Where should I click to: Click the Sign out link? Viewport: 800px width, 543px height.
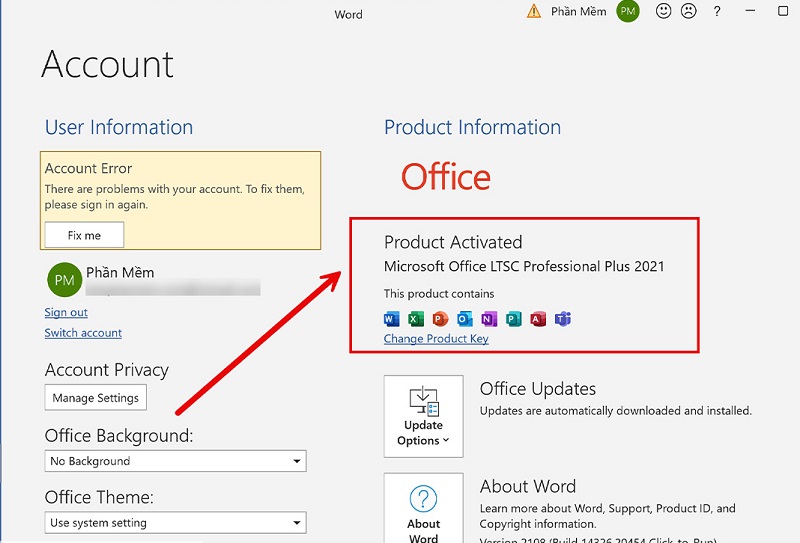click(x=66, y=312)
